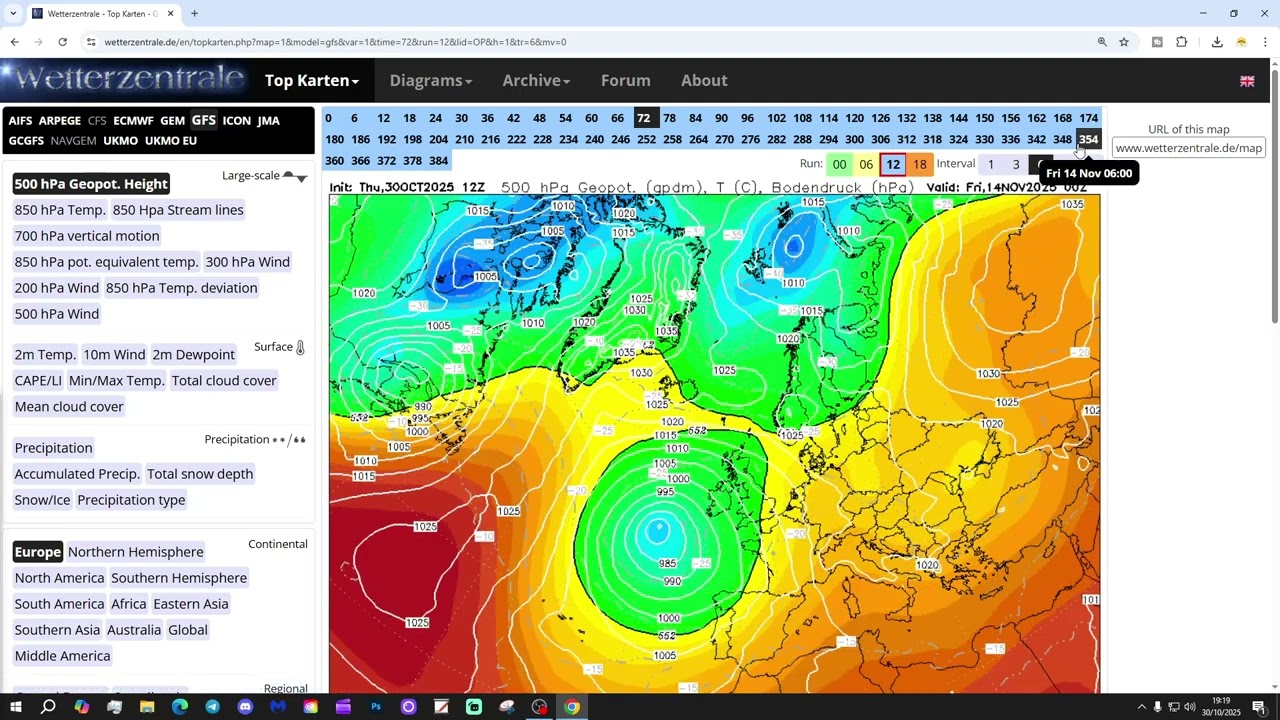Open File Explorer from the taskbar
1280x720 pixels.
pyautogui.click(x=147, y=707)
